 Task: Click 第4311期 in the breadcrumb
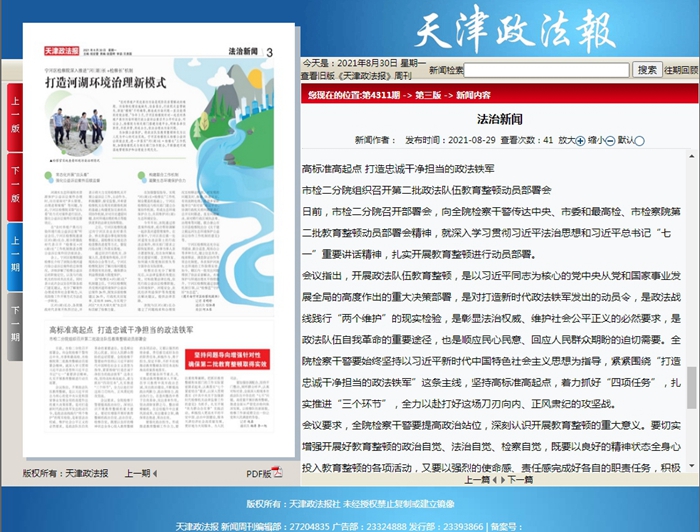pos(381,95)
